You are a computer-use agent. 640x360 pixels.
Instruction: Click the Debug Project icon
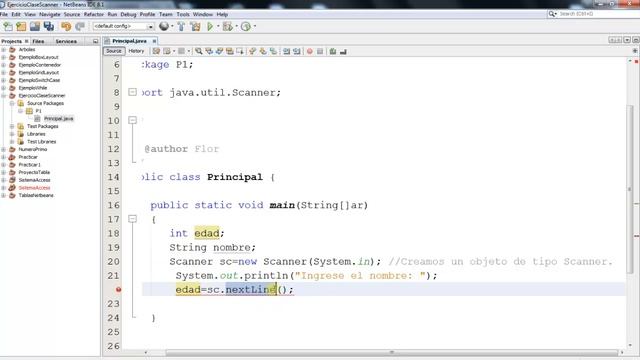click(x=227, y=27)
